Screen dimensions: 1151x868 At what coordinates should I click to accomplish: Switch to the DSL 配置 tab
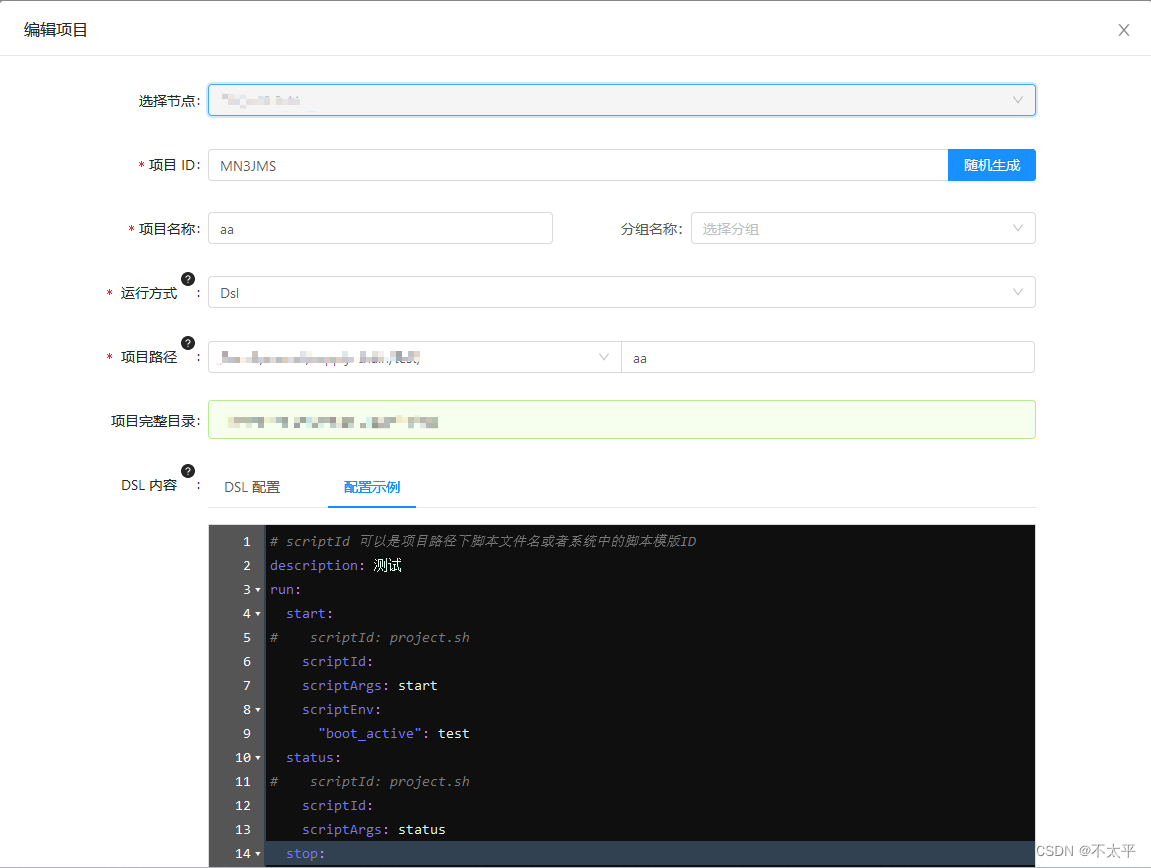pyautogui.click(x=251, y=487)
